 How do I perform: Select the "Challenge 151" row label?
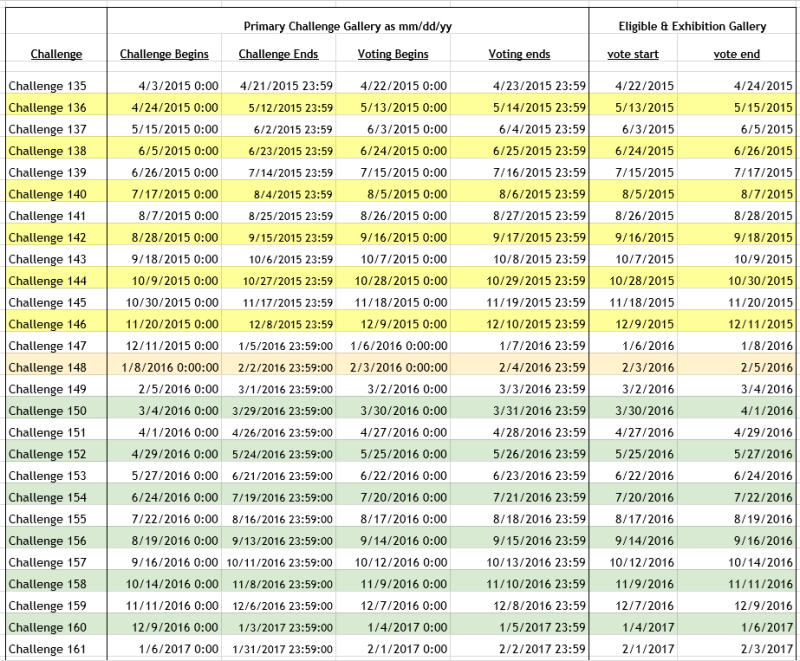tap(47, 433)
